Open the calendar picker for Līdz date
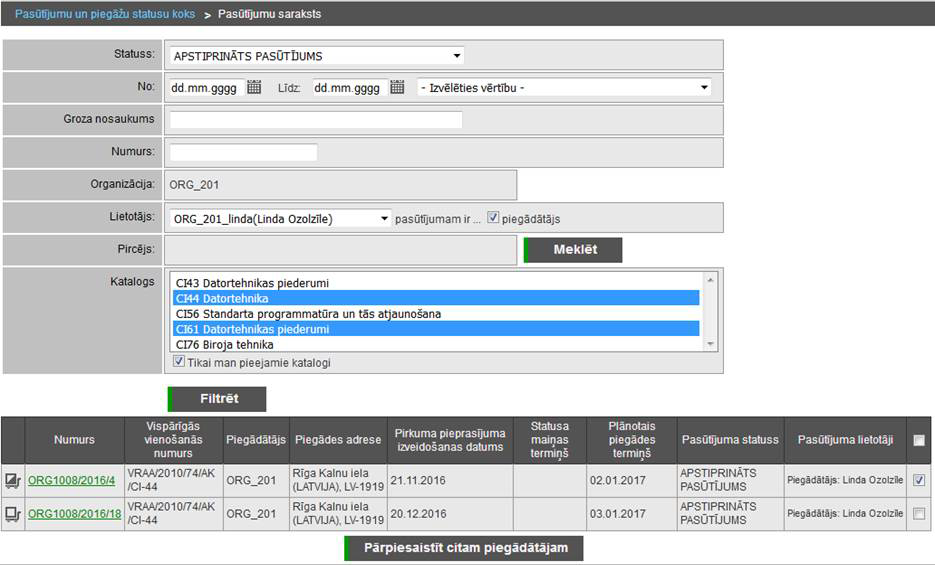Screen dimensions: 935x565 tap(397, 88)
